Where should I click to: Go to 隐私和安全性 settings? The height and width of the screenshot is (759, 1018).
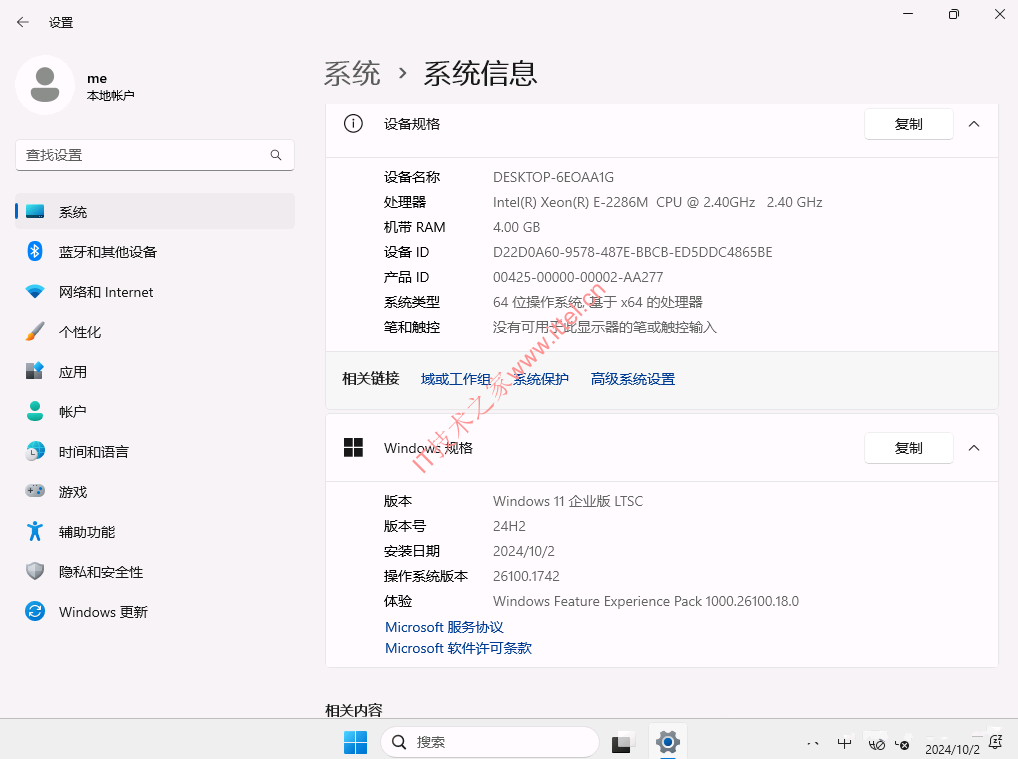pyautogui.click(x=155, y=572)
